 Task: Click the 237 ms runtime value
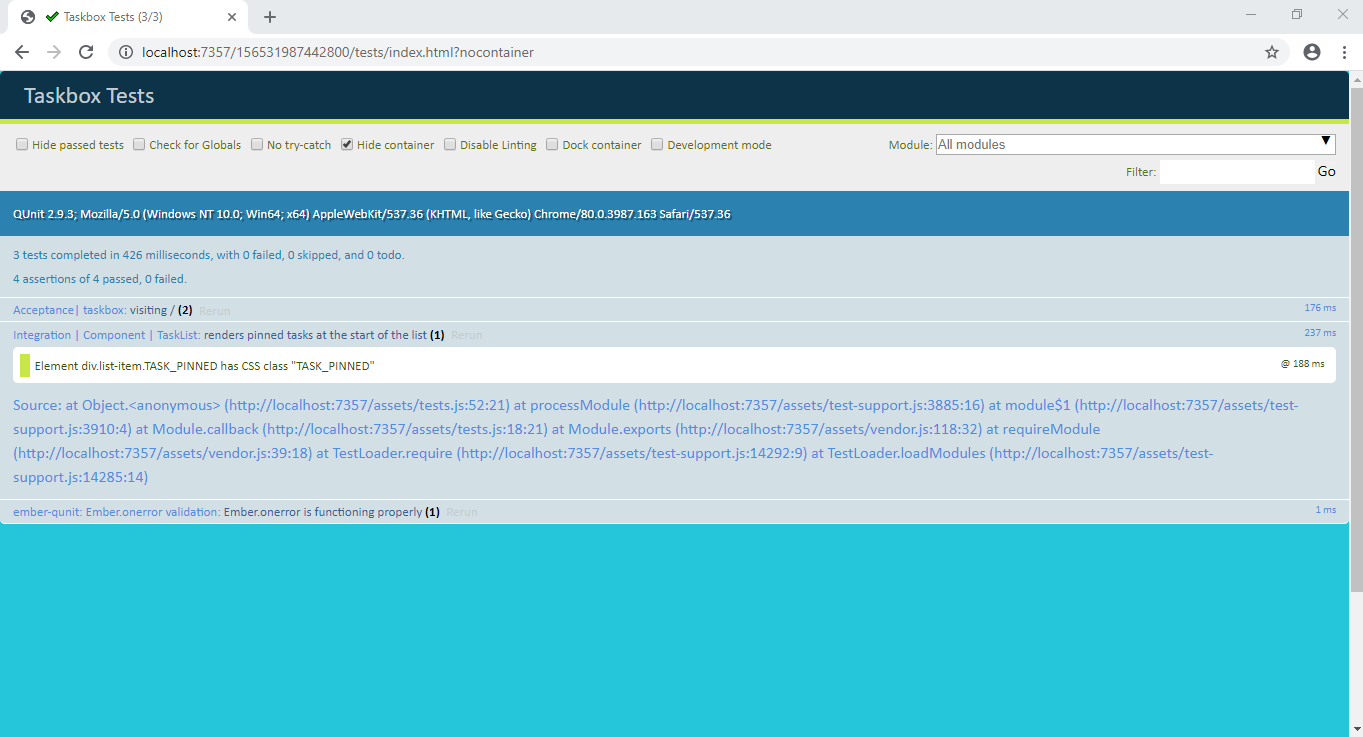coord(1320,332)
